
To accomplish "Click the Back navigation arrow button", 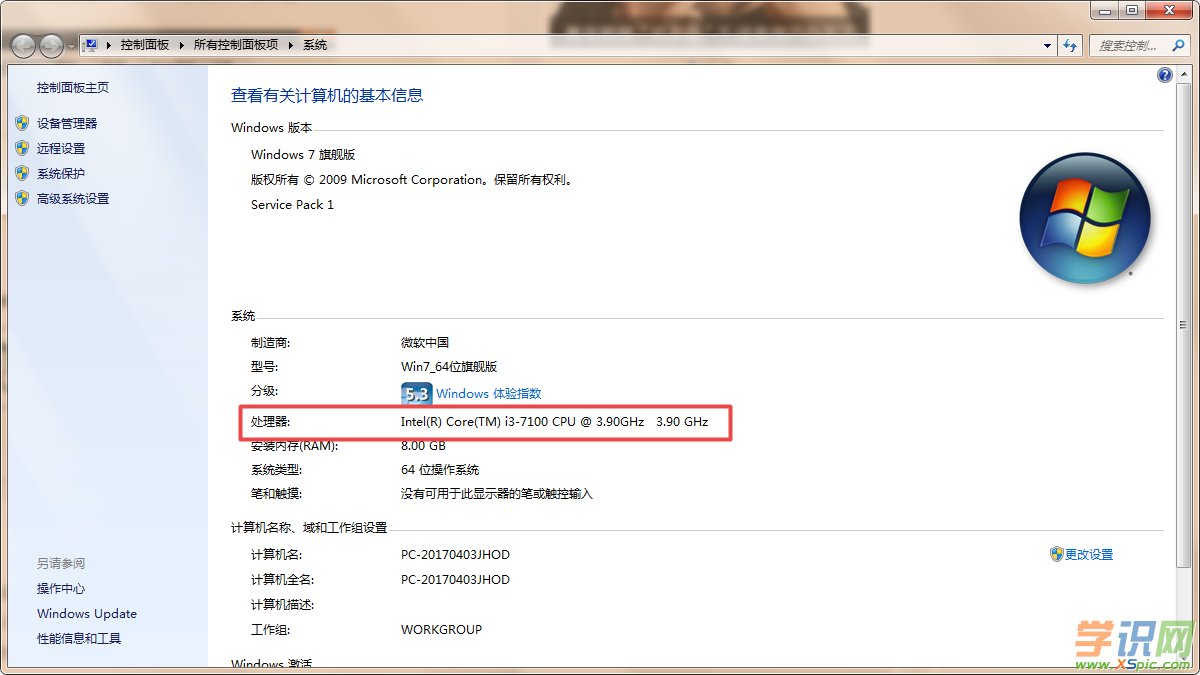I will point(23,45).
